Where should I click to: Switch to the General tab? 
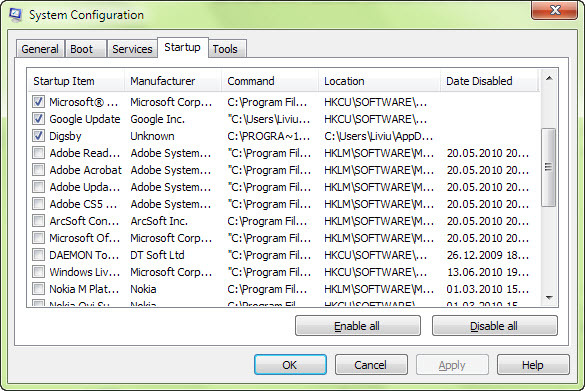40,49
